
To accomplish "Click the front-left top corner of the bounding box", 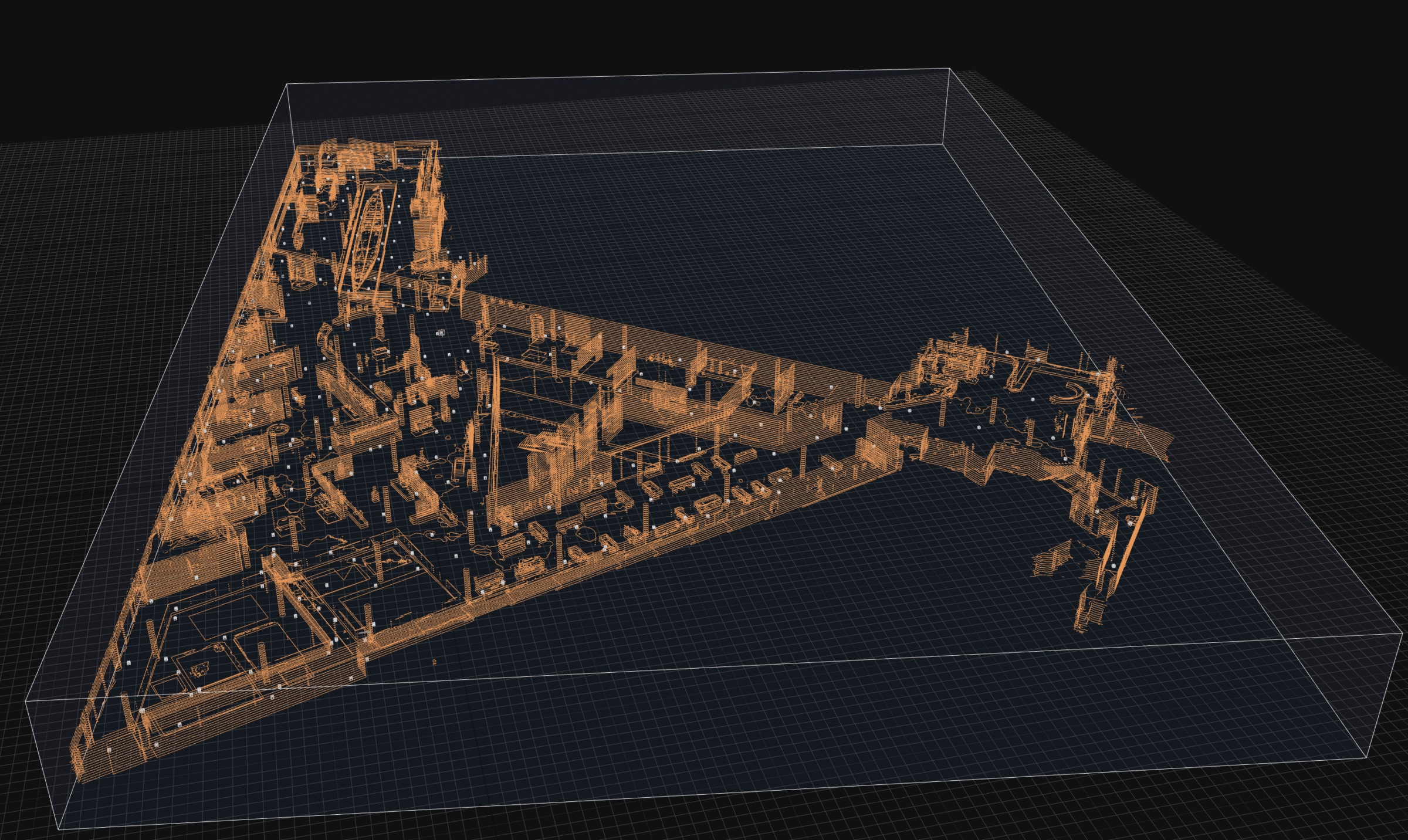I will 26,700.
